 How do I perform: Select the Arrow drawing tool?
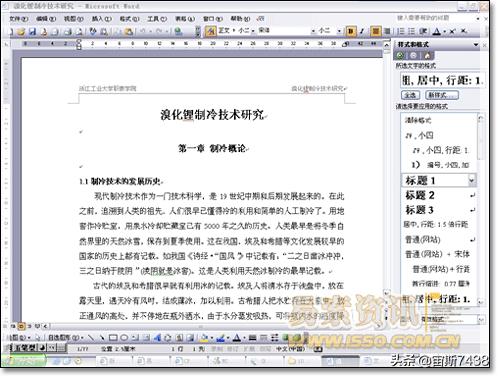[102, 338]
